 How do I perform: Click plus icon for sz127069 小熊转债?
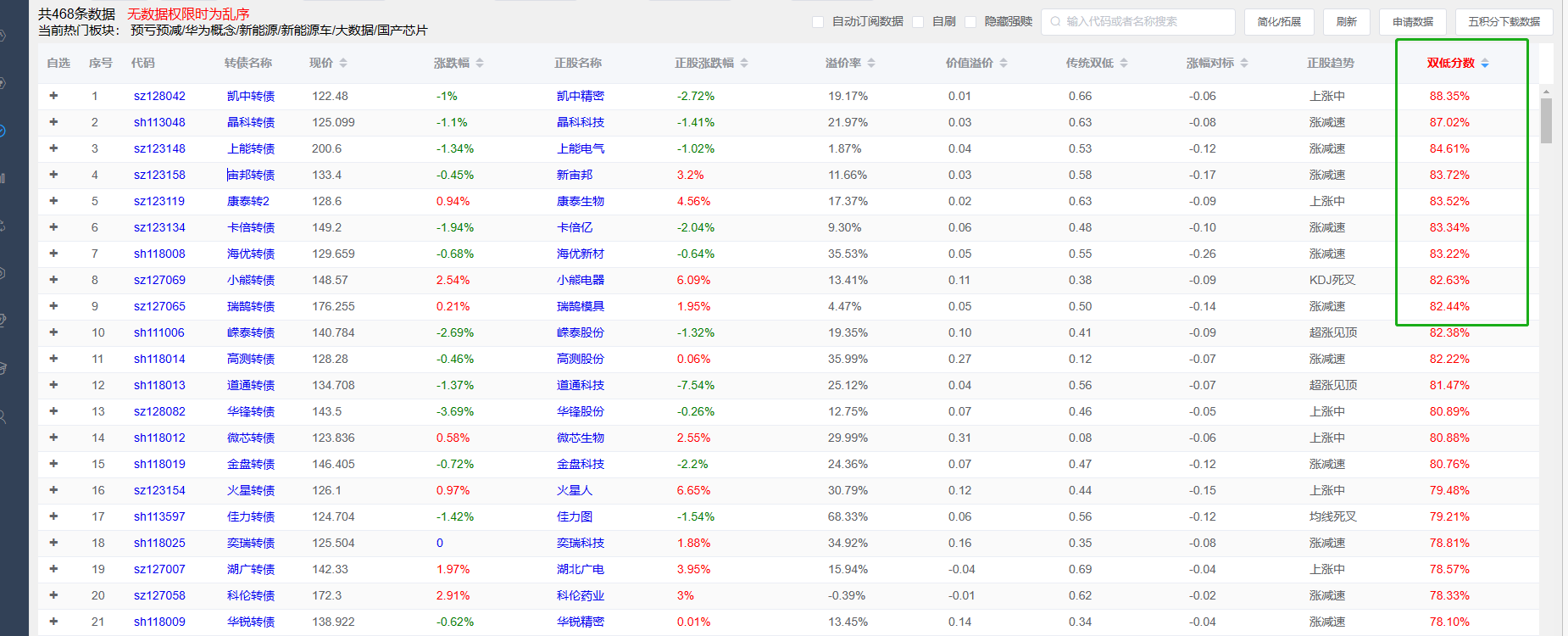[x=53, y=280]
